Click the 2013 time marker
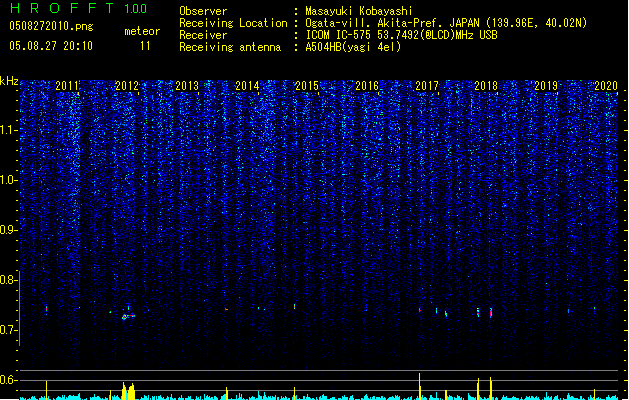This screenshot has width=629, height=400. click(x=187, y=86)
